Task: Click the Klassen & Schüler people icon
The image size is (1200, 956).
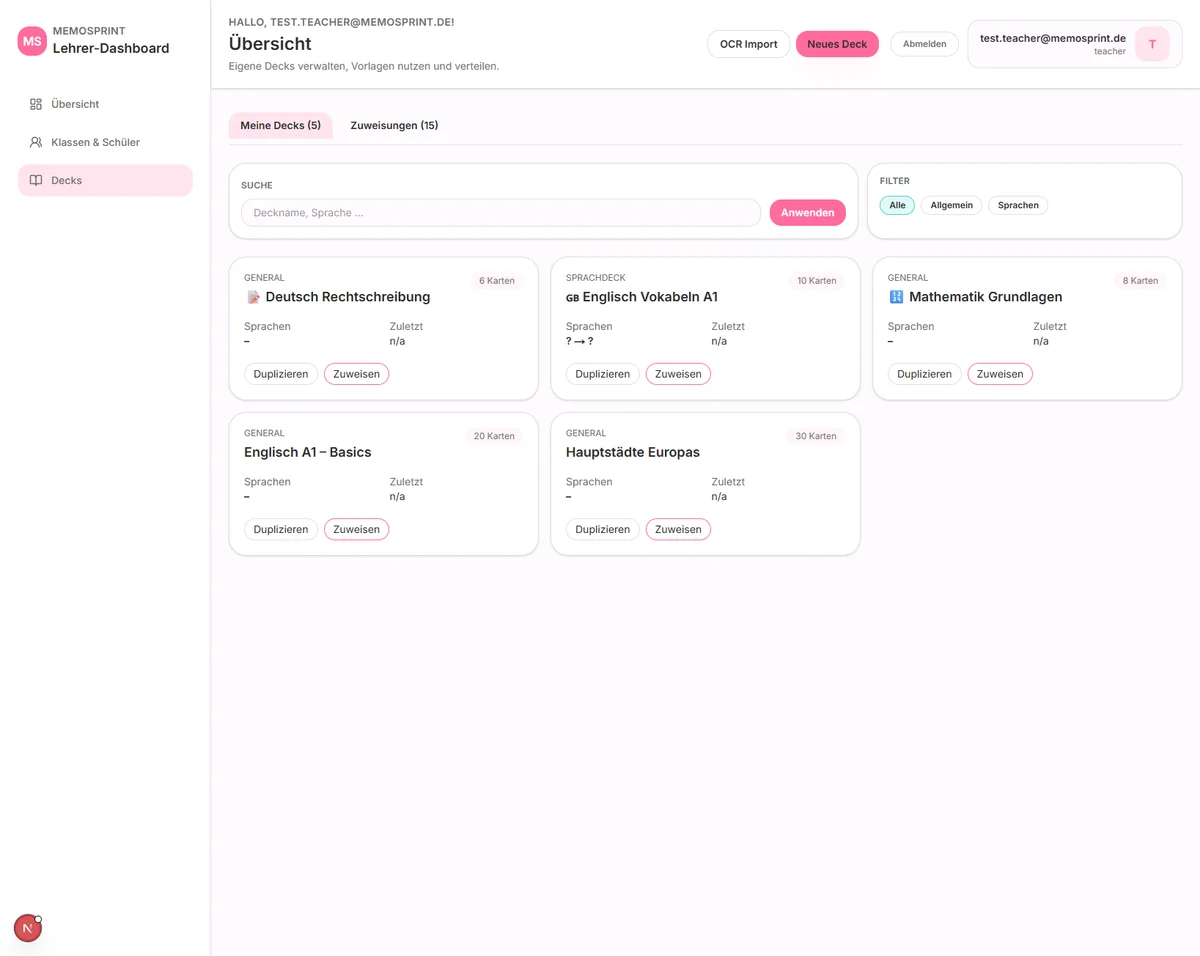Action: [x=36, y=142]
